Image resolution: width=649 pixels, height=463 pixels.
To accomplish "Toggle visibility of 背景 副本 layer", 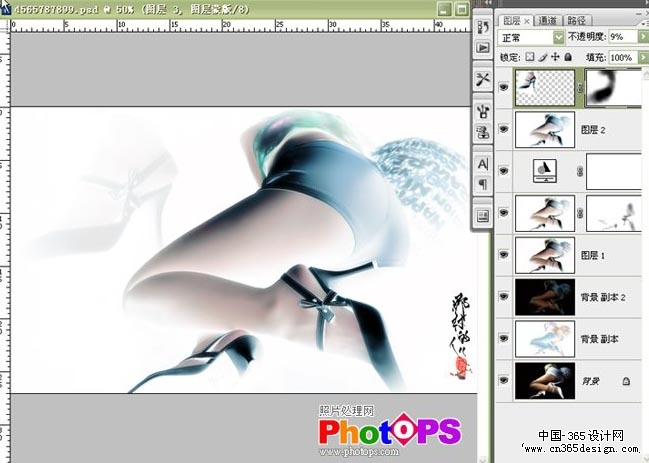I will [503, 338].
